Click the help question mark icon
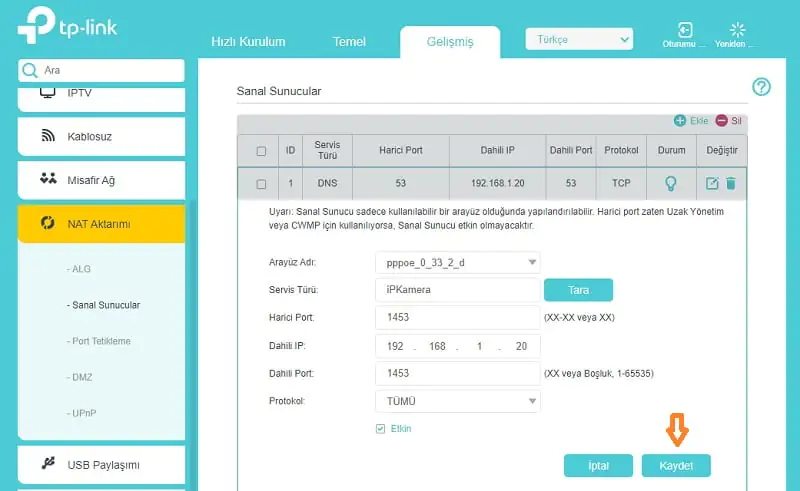Image resolution: width=800 pixels, height=491 pixels. tap(761, 88)
